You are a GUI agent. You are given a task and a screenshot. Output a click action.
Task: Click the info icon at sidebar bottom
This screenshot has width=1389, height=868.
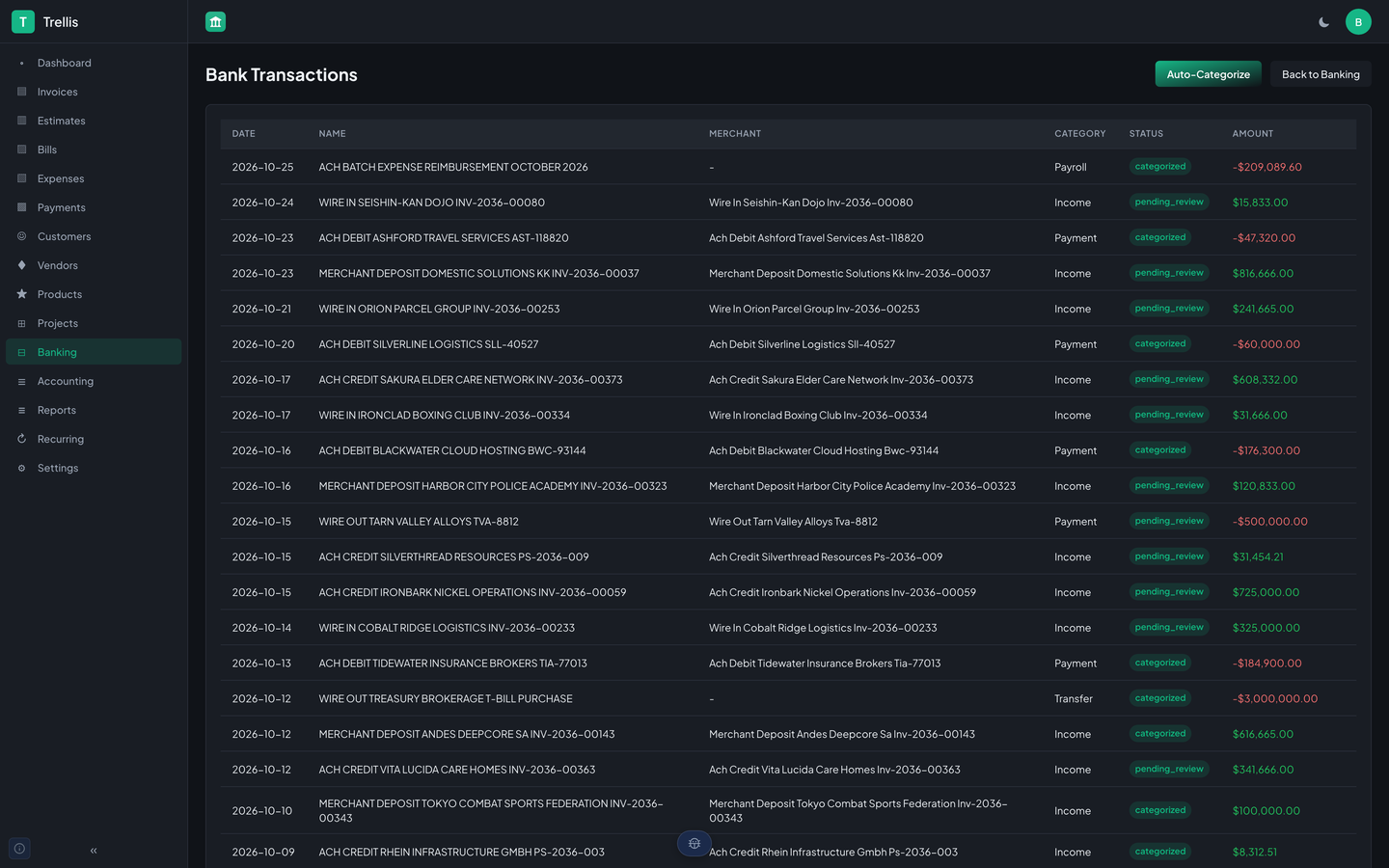(x=19, y=849)
